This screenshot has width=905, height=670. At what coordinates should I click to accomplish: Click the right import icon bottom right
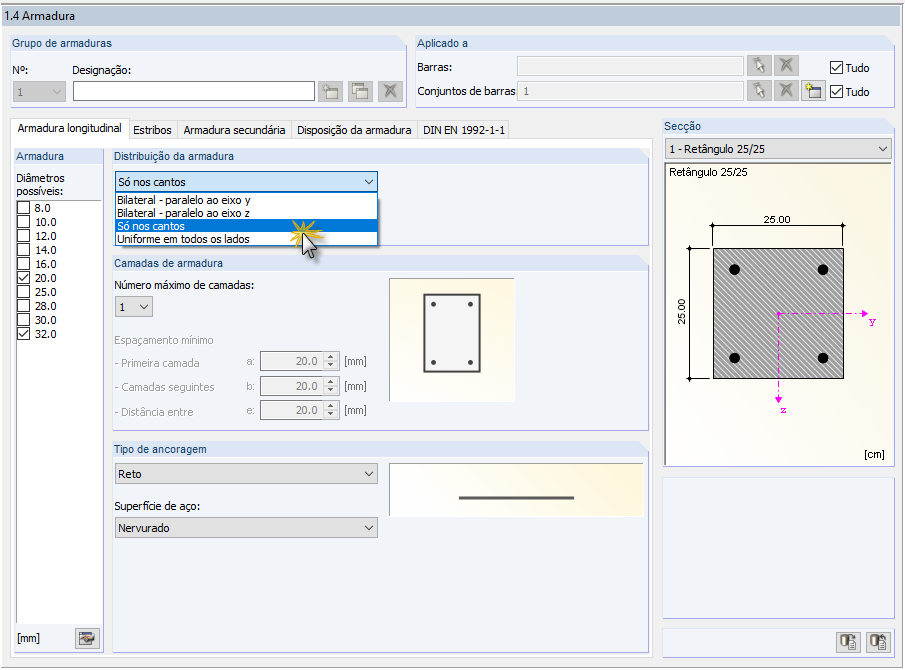878,642
